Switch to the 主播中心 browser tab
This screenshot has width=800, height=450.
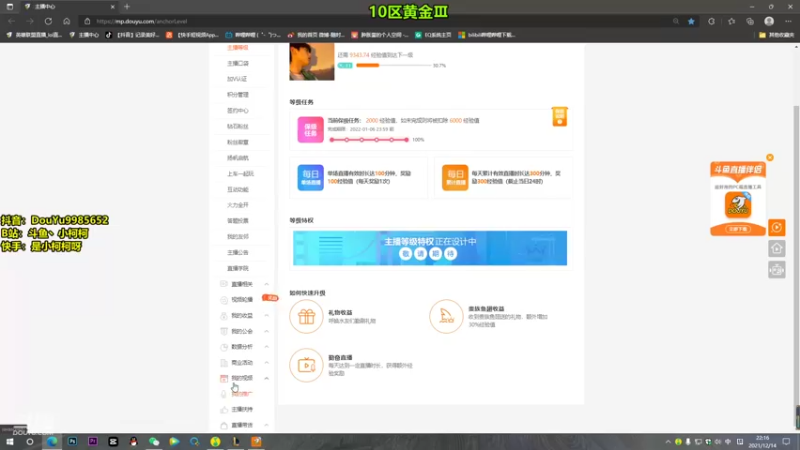click(68, 7)
